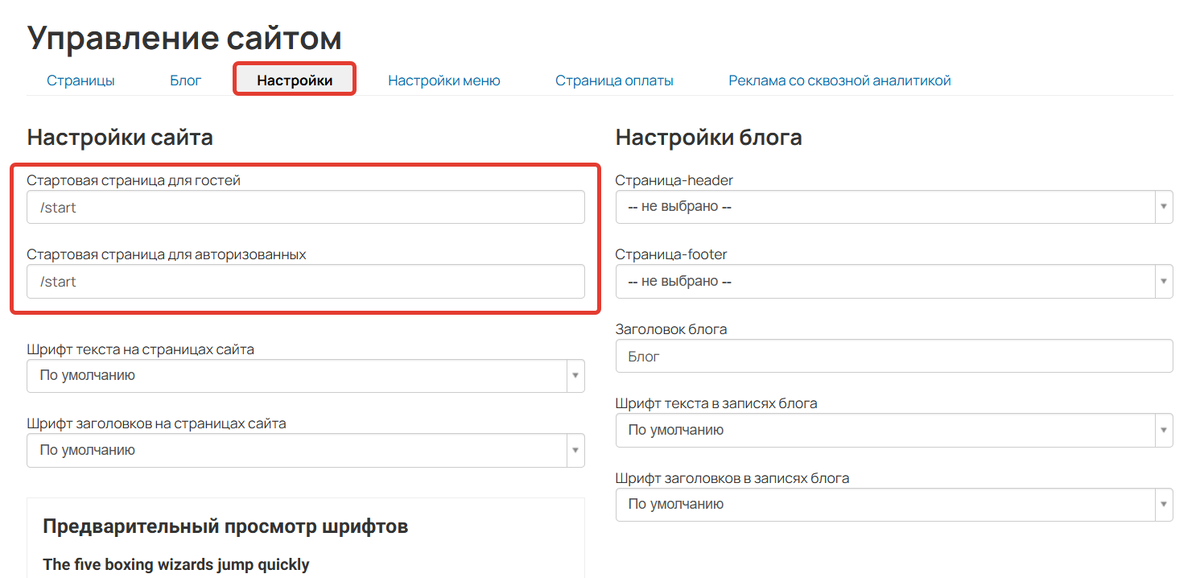Expand the blog post text font dropdown
This screenshot has height=578, width=1200.
pyautogui.click(x=894, y=430)
